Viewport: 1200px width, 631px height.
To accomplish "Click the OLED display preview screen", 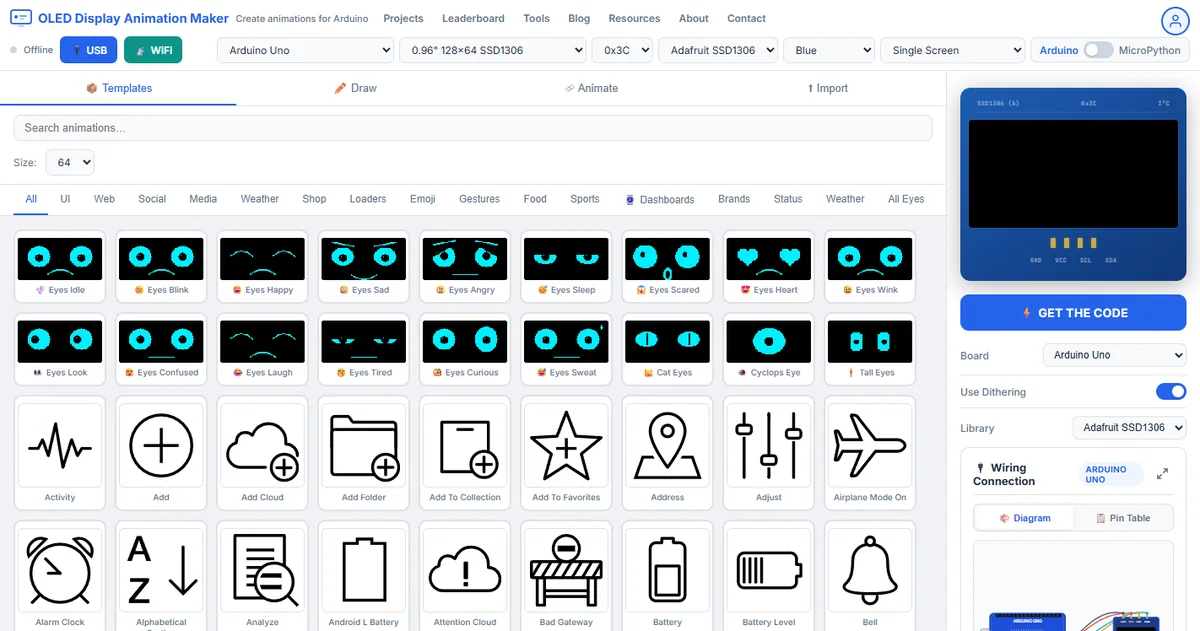I will [1073, 175].
